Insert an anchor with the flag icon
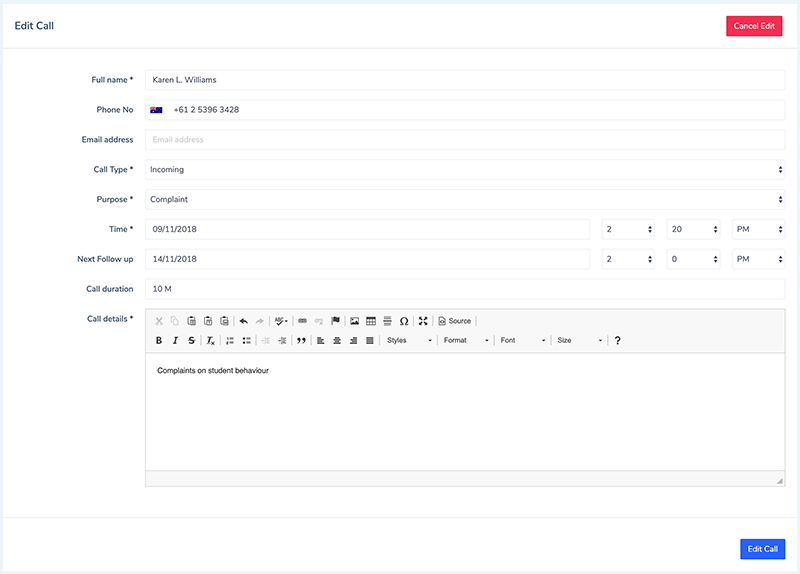The width and height of the screenshot is (800, 574). (x=335, y=321)
